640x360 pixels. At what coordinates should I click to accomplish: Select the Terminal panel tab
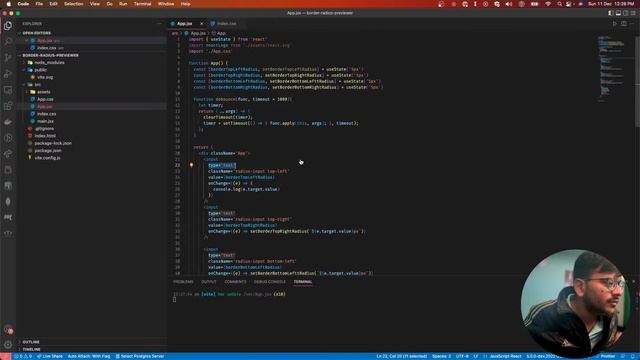(x=303, y=282)
